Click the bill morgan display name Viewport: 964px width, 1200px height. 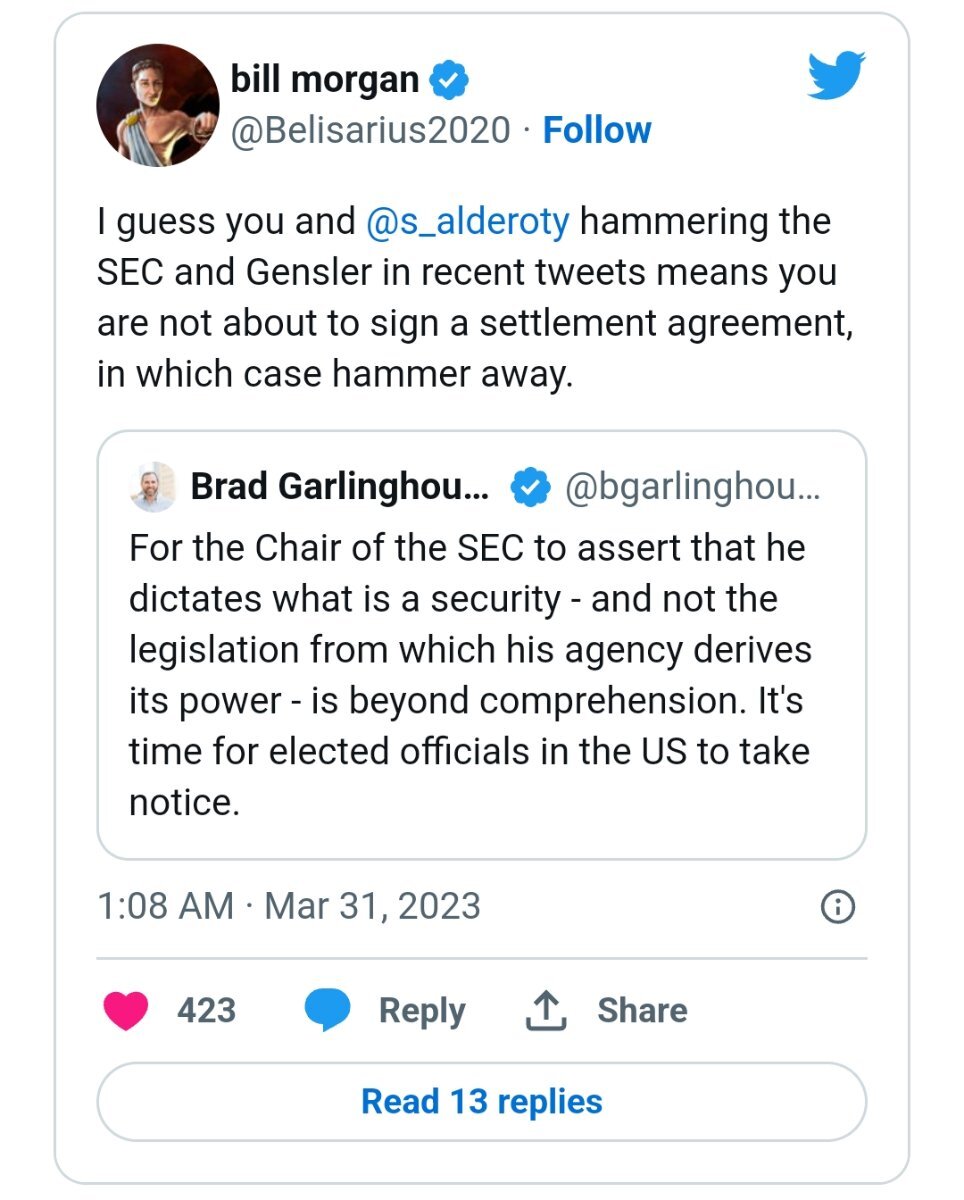324,79
